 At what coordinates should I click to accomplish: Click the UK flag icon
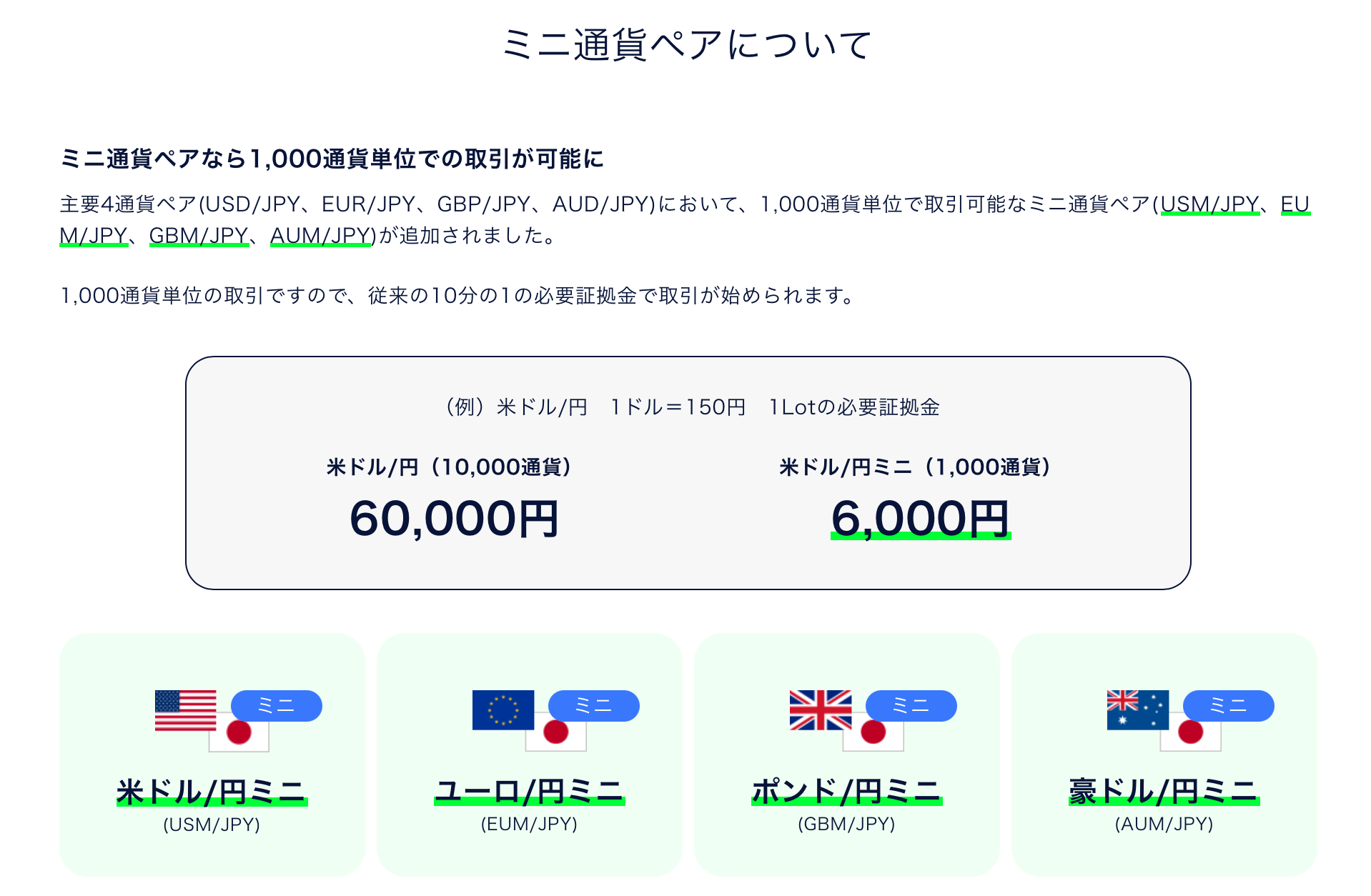click(820, 710)
